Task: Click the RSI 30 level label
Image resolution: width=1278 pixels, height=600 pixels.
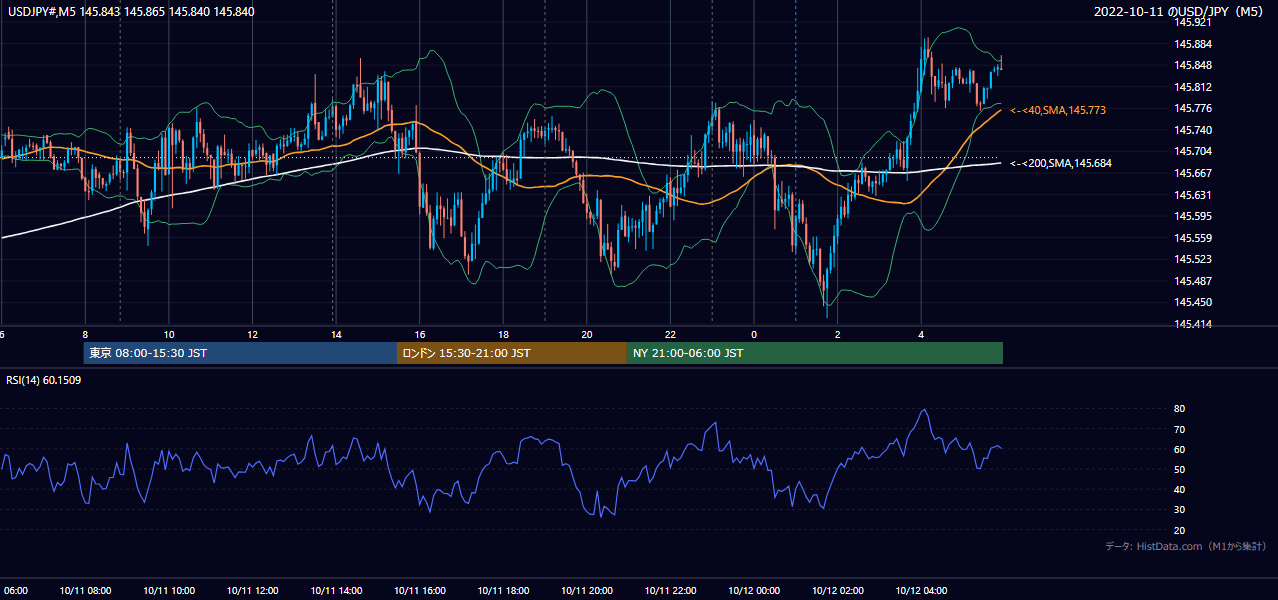Action: click(1180, 510)
